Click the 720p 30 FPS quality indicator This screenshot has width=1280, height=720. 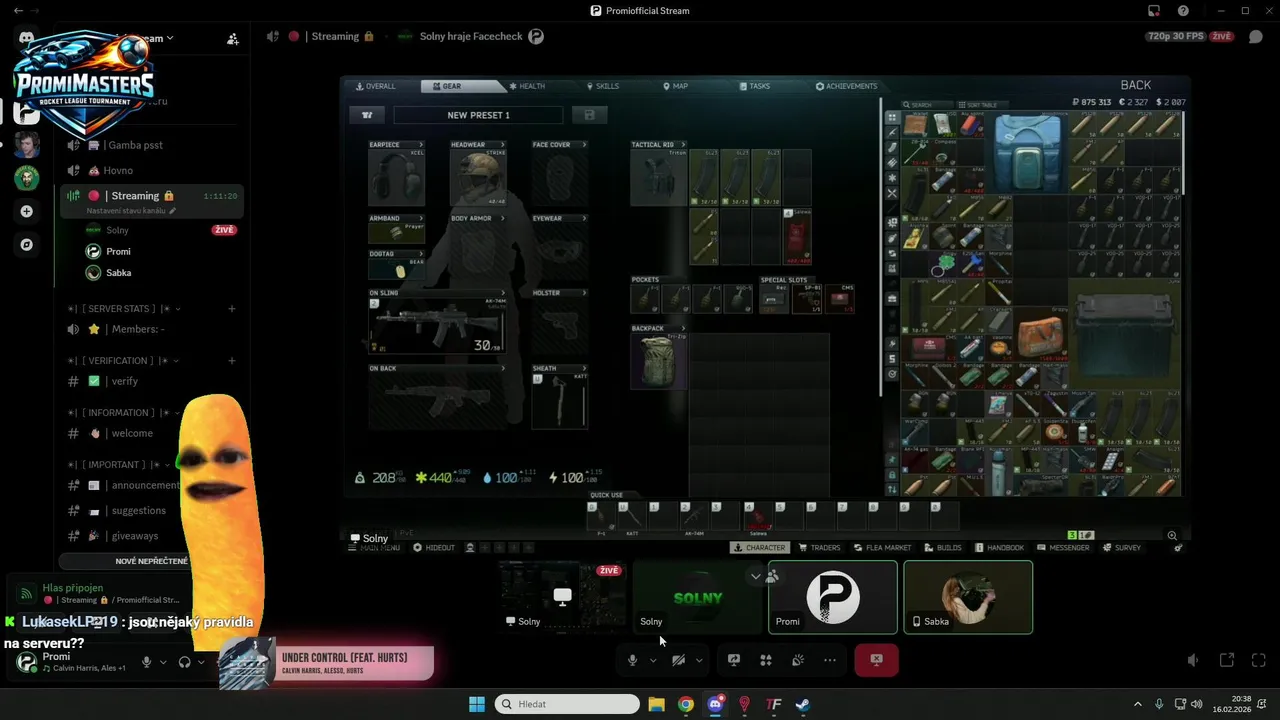tap(1176, 36)
